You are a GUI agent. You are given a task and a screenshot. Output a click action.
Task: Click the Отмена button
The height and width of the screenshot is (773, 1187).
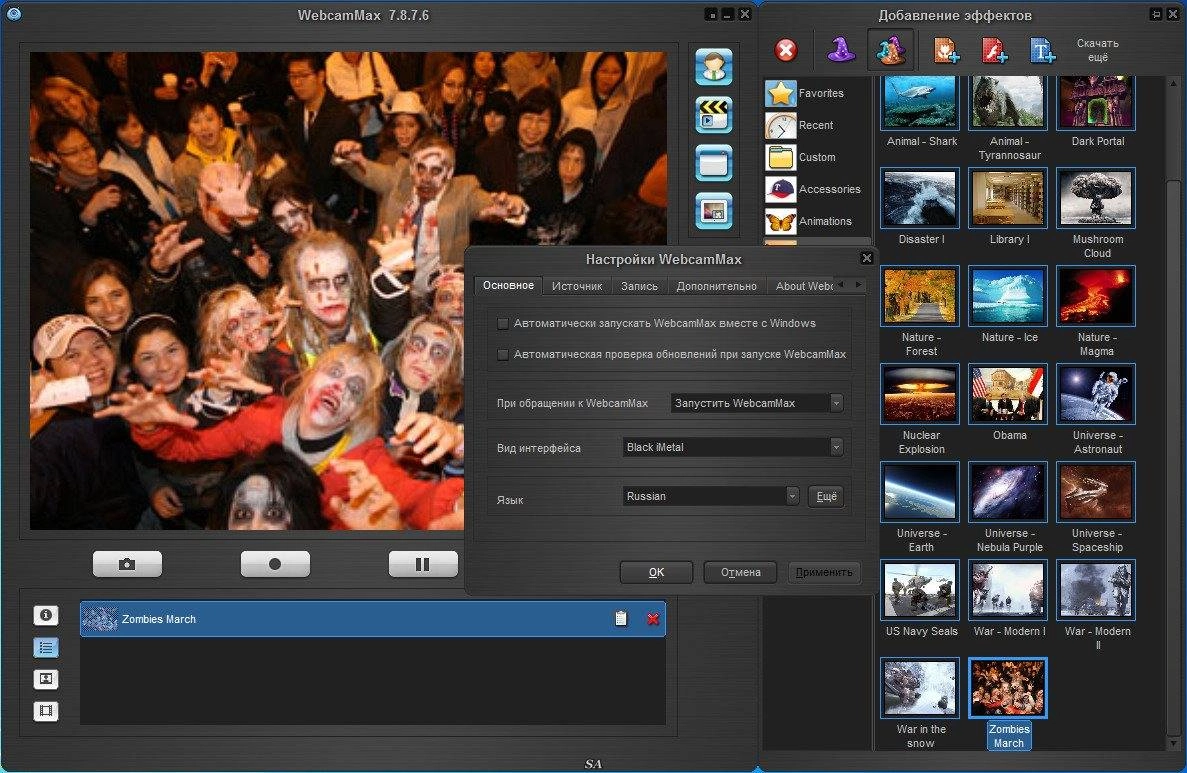(740, 572)
